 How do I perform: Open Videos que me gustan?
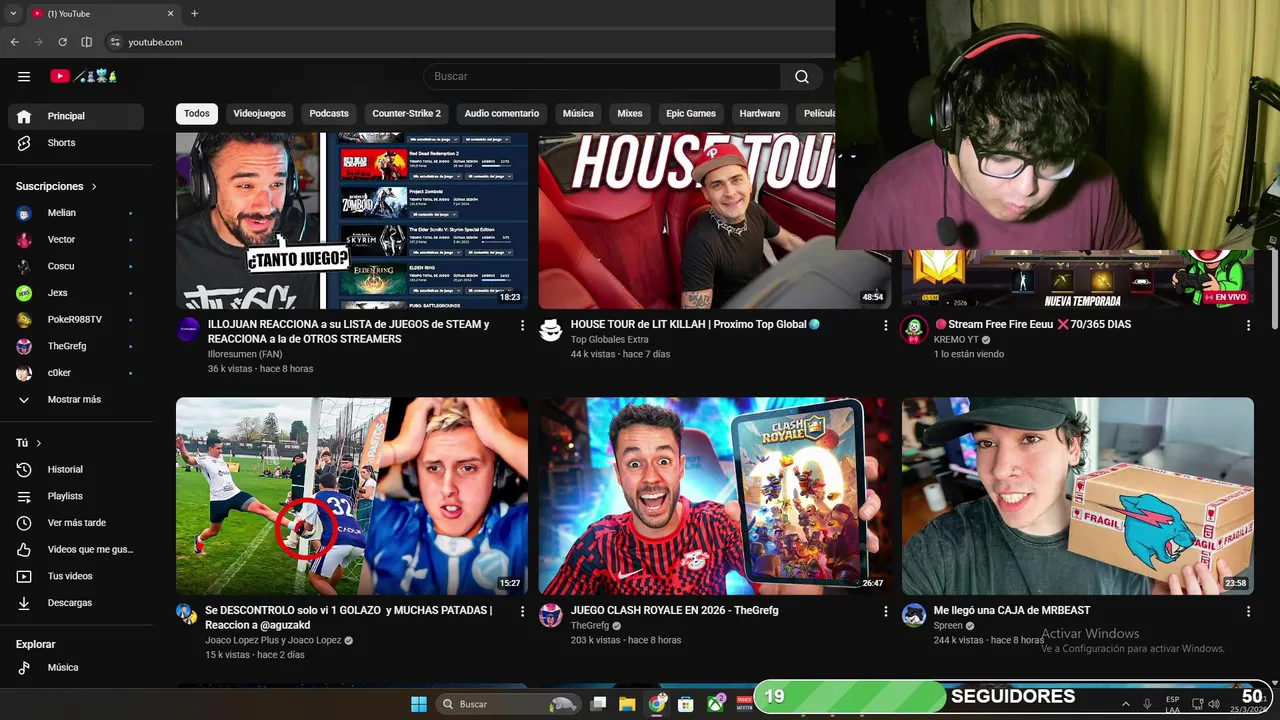point(76,549)
